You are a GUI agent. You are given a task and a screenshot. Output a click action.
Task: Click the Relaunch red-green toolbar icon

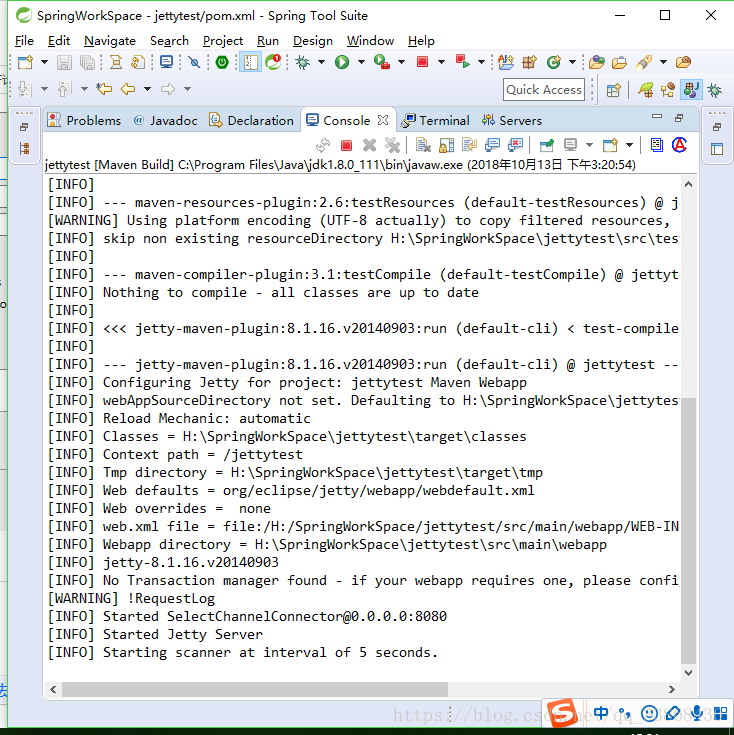pyautogui.click(x=462, y=62)
